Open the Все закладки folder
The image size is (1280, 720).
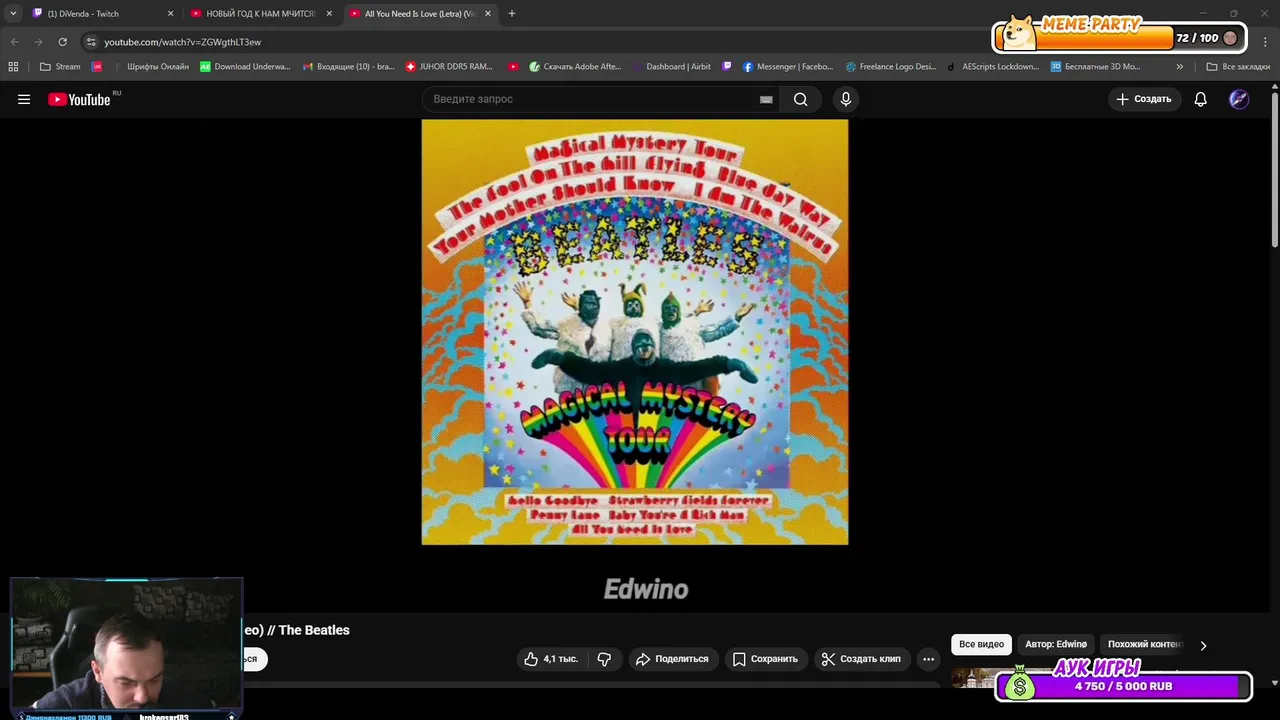click(1238, 67)
